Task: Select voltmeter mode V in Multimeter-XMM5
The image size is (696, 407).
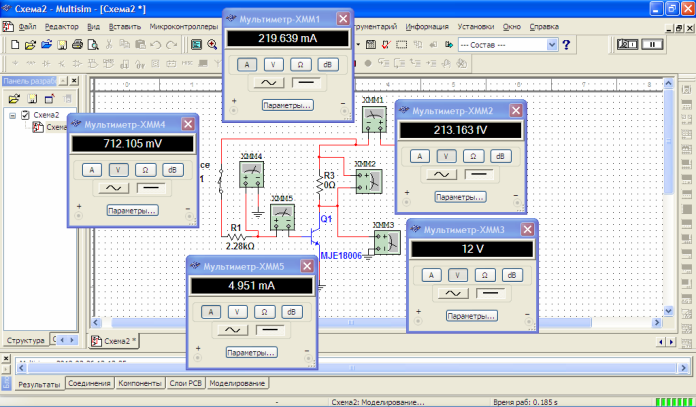Action: coord(237,312)
